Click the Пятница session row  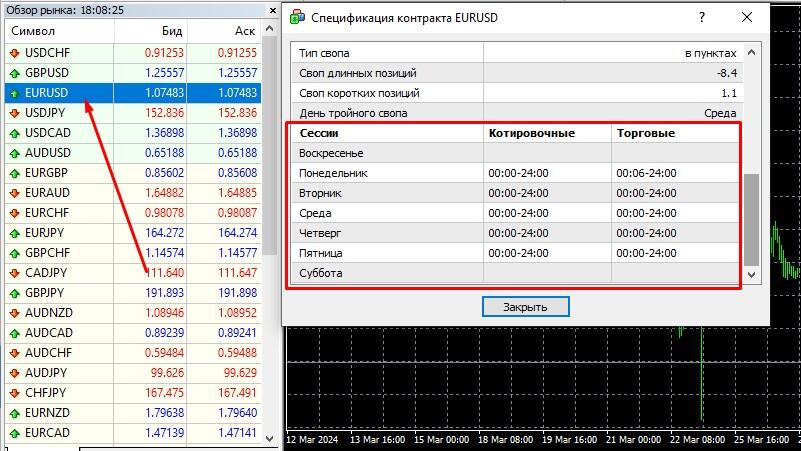(515, 253)
